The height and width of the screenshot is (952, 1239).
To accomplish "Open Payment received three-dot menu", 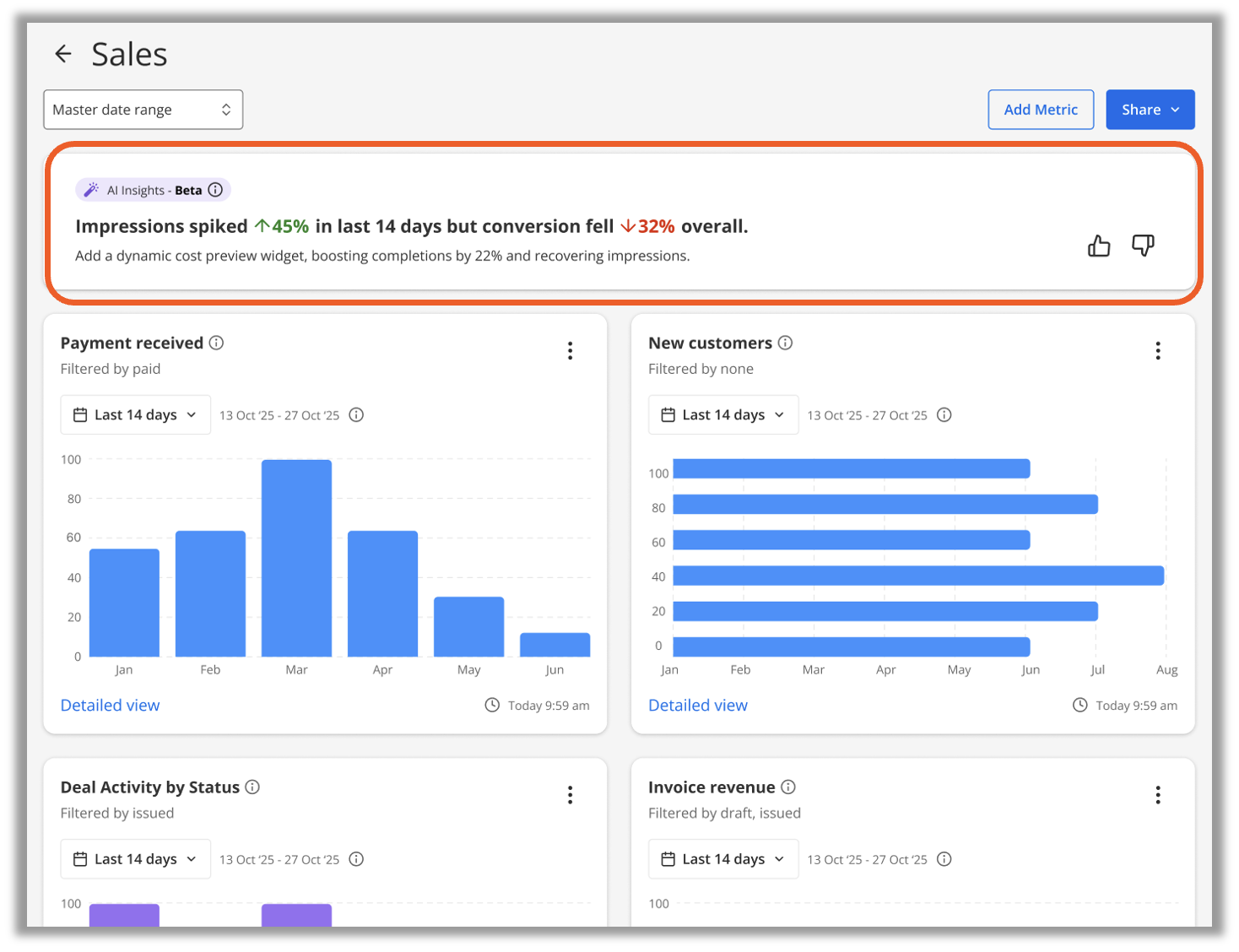I will click(x=571, y=351).
